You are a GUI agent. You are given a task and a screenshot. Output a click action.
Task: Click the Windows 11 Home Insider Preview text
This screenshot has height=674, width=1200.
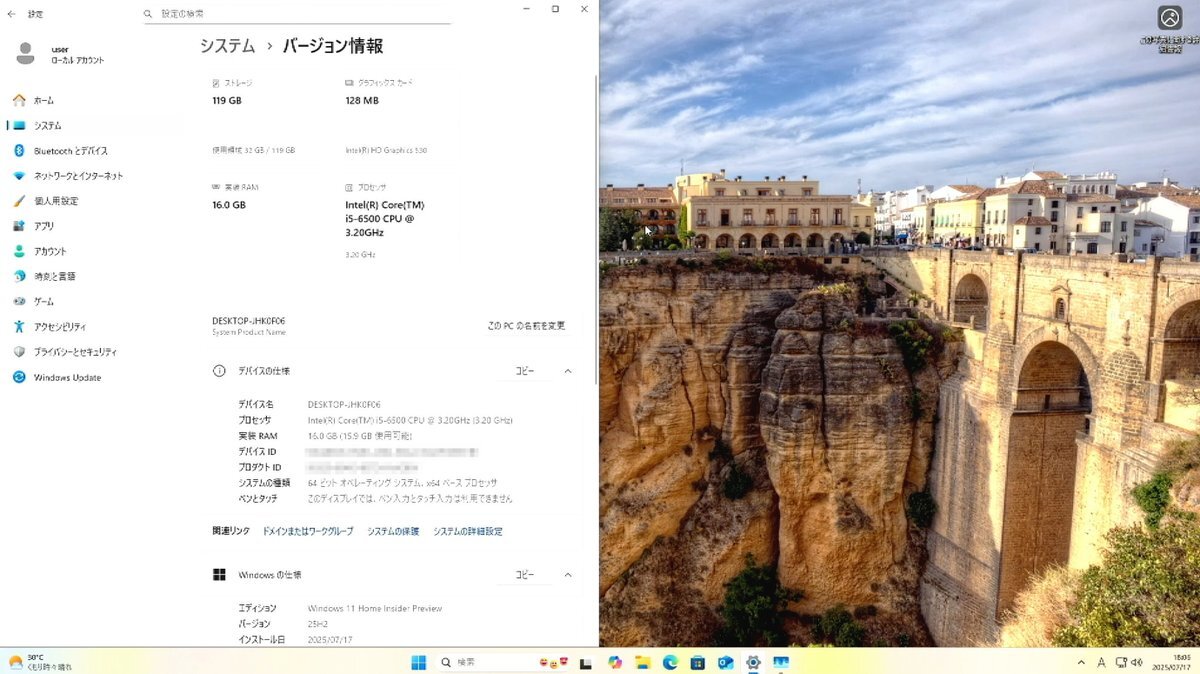[x=375, y=608]
